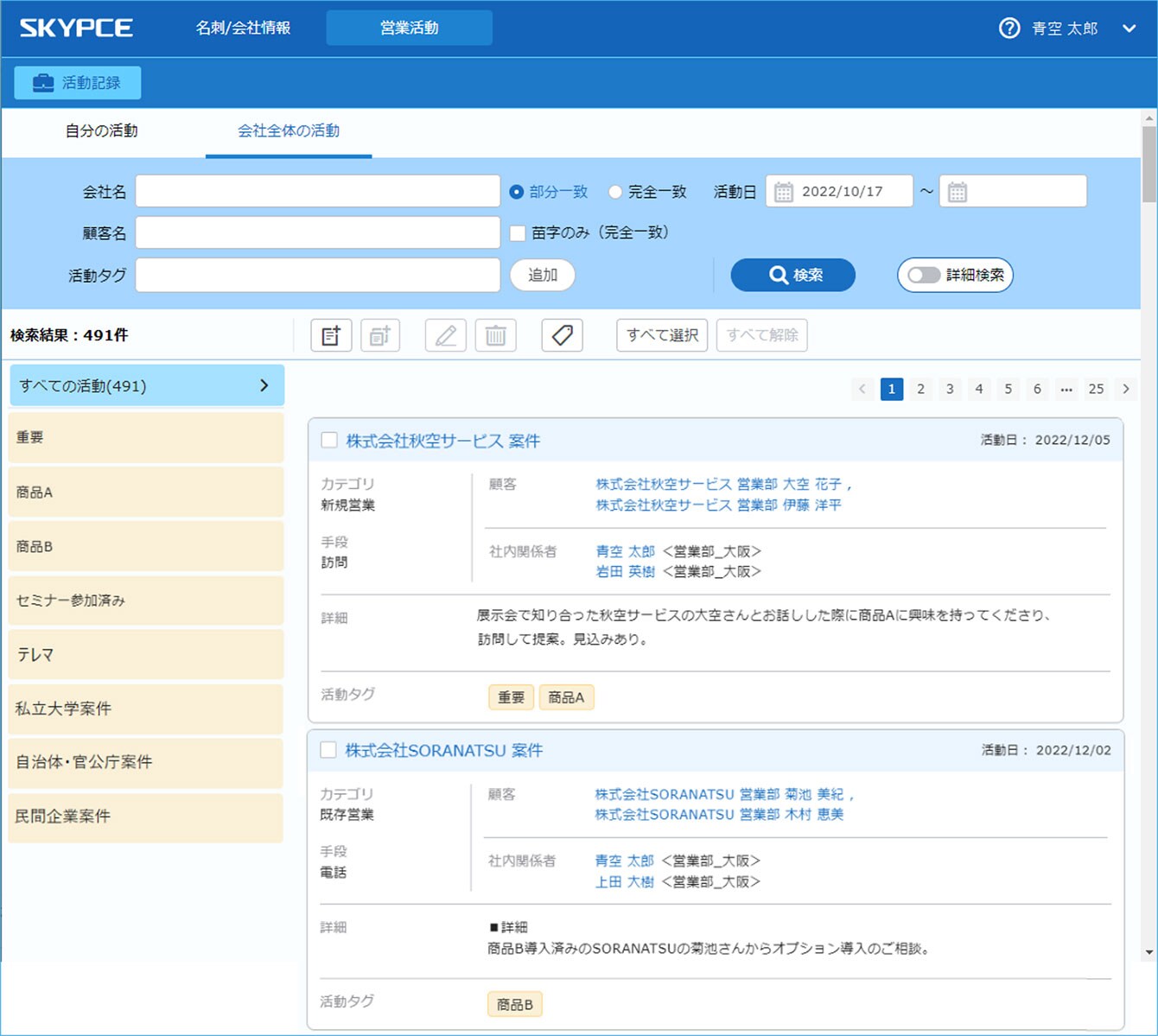This screenshot has height=1036, width=1158.
Task: Select the bulk register icon
Action: coord(380,335)
